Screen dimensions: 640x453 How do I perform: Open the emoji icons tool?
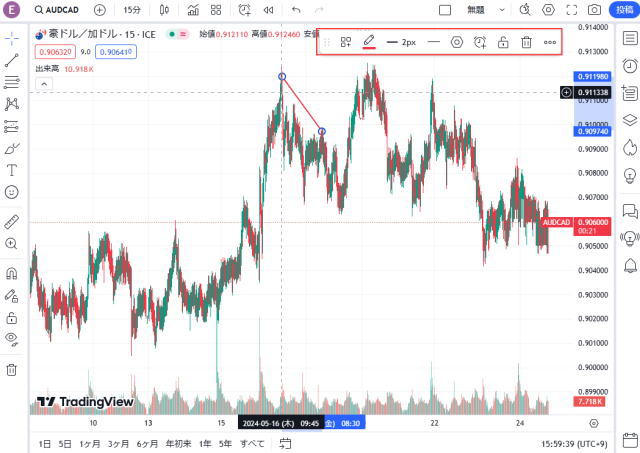click(x=12, y=192)
